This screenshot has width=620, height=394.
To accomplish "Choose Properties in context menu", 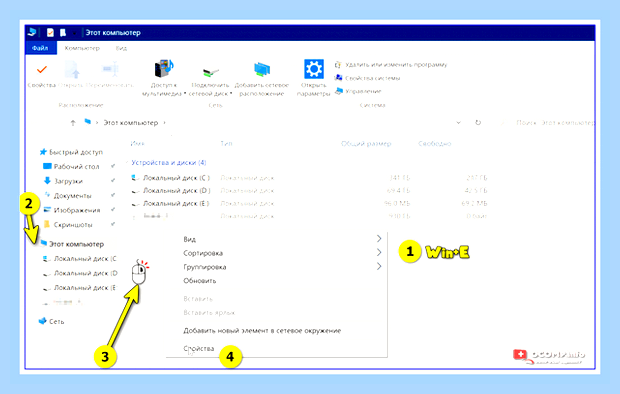I will 198,349.
